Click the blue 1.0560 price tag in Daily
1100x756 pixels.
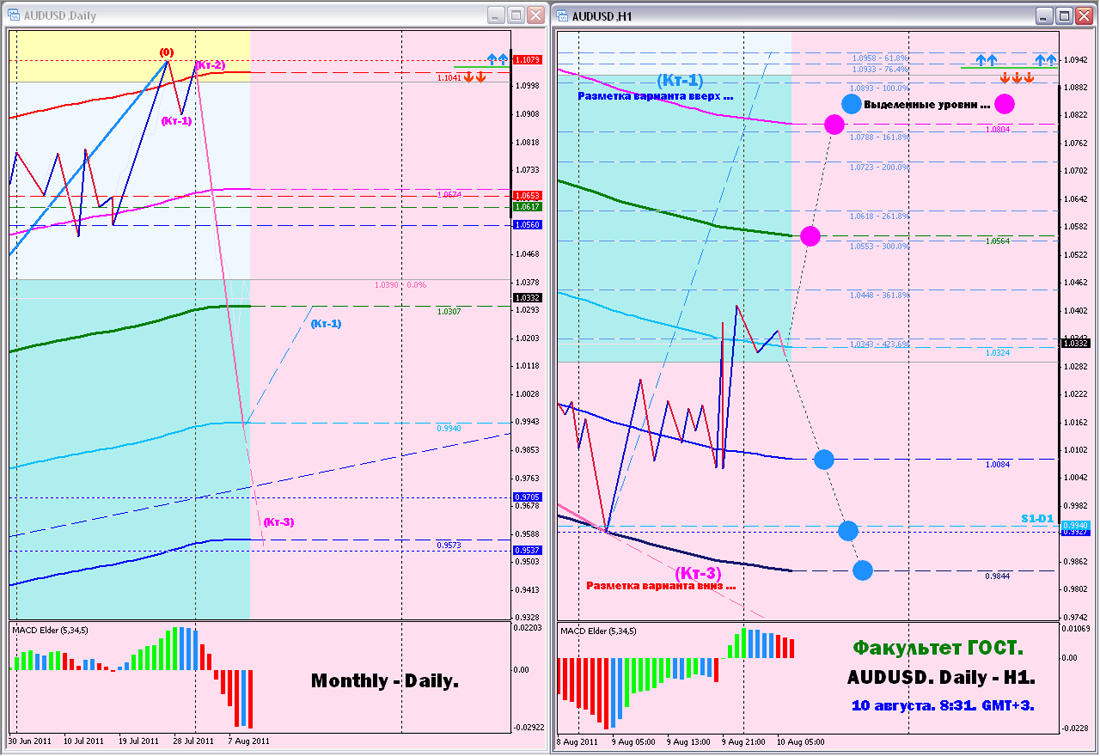click(527, 225)
